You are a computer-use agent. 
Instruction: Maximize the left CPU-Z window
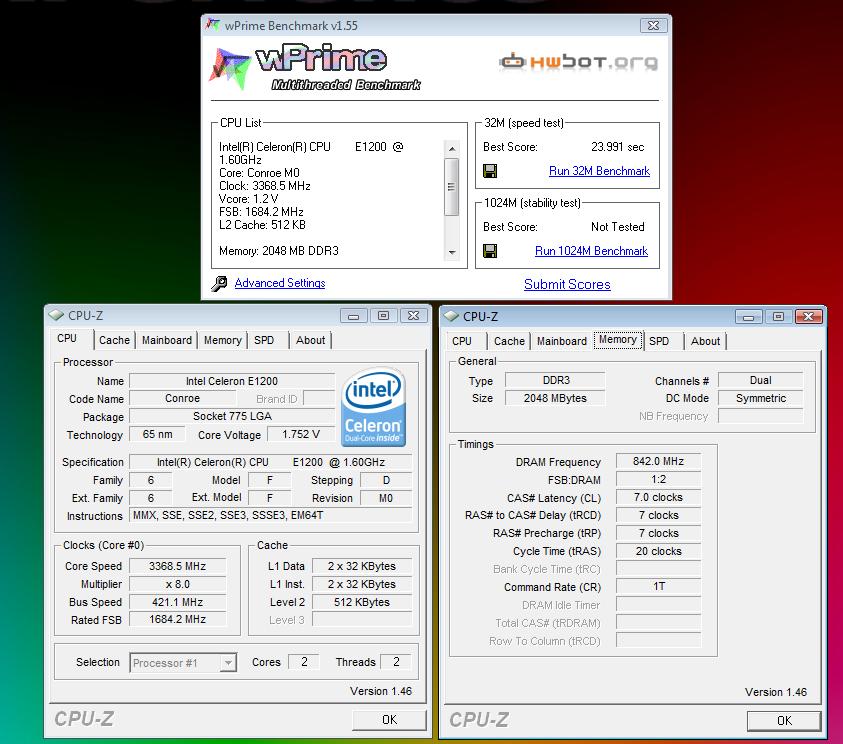pos(383,316)
